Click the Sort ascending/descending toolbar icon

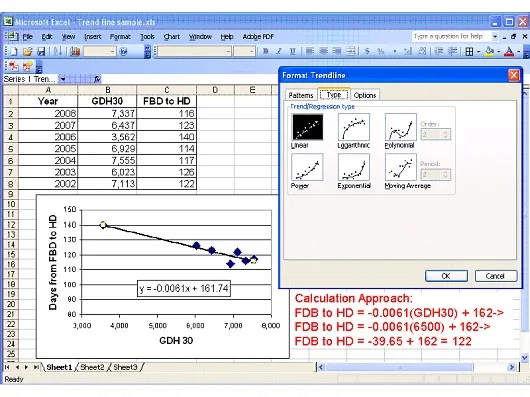(58, 51)
